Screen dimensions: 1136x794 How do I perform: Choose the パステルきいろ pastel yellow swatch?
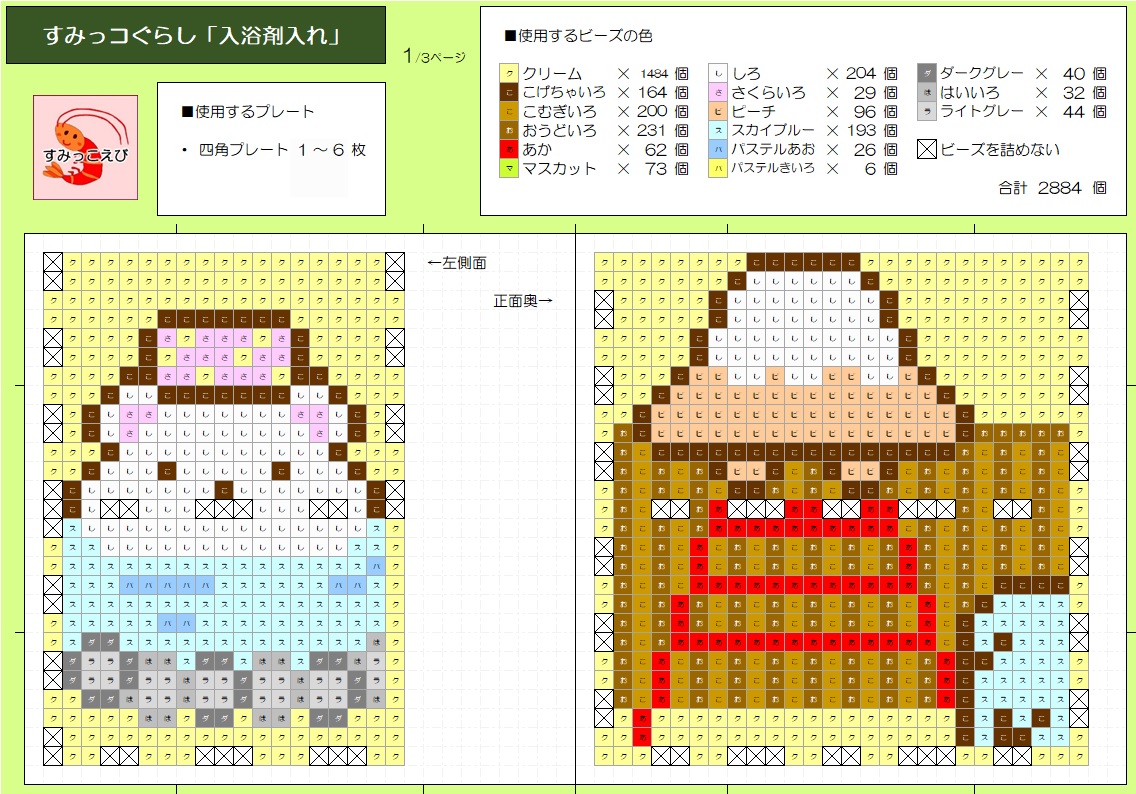[x=718, y=169]
